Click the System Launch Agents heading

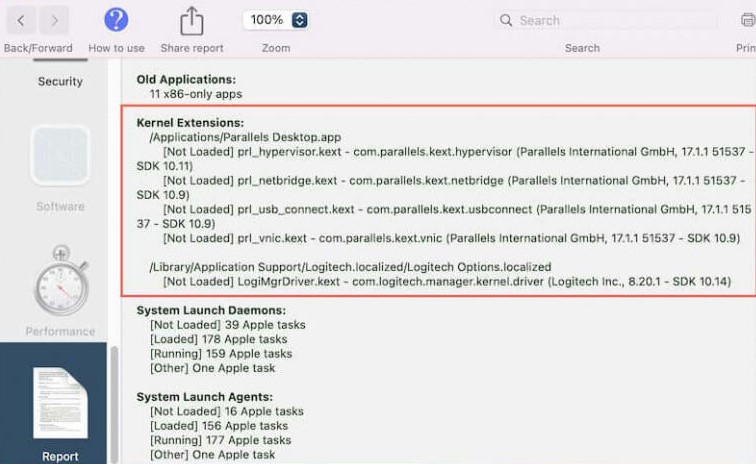pyautogui.click(x=204, y=397)
